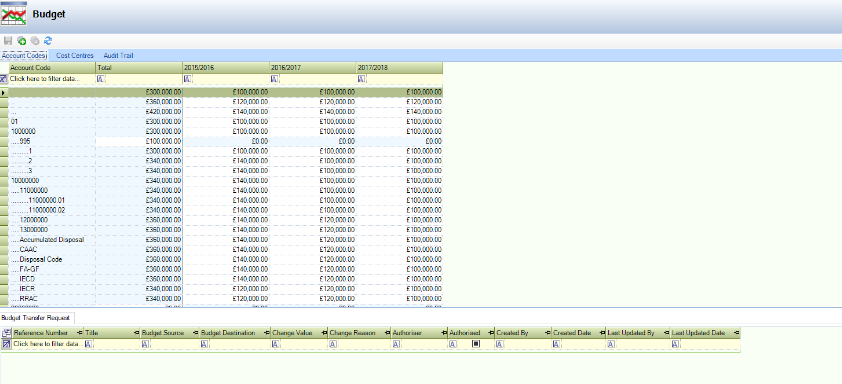Click the filter row icon beside Account Code filter
The height and width of the screenshot is (384, 842).
(x=4, y=78)
